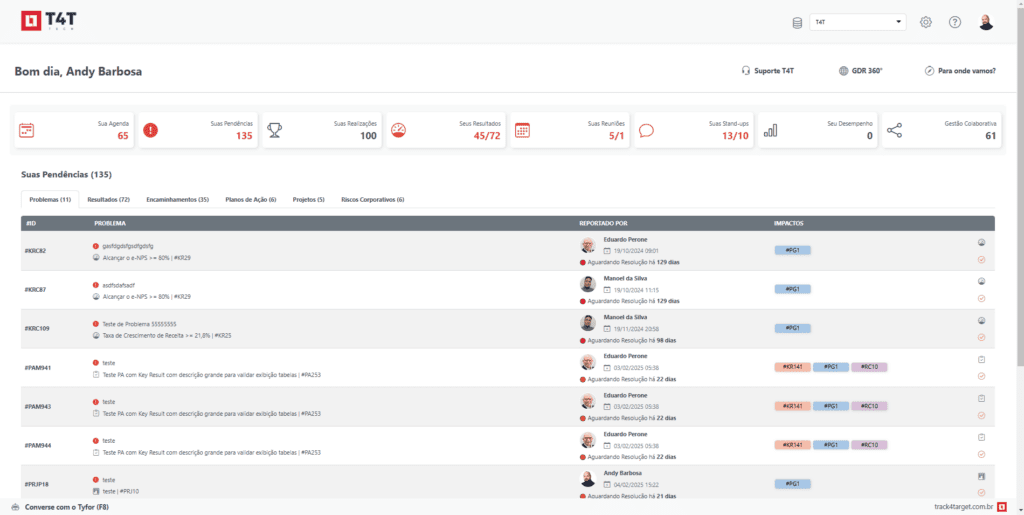
Task: Open the GDR 360° link
Action: coord(860,71)
